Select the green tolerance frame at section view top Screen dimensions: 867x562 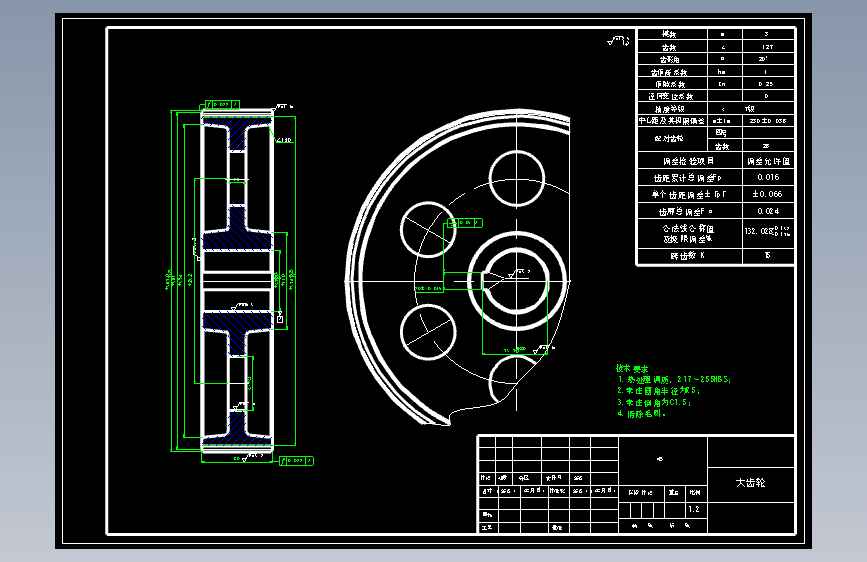tap(222, 105)
